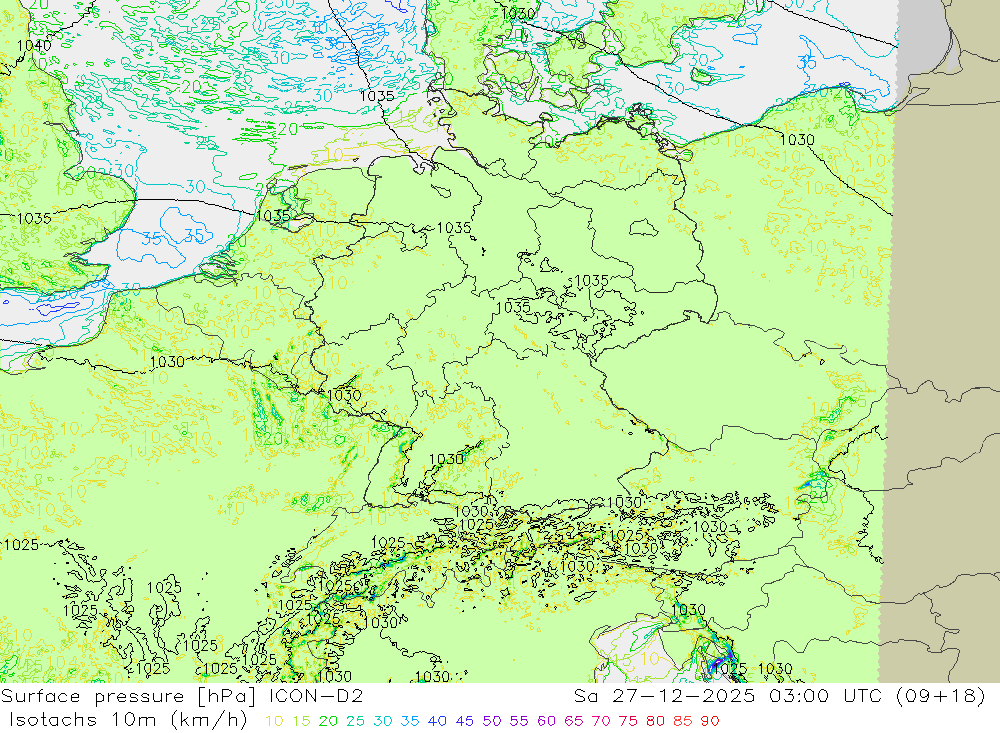Select the yellow 10 entry in isotach legend
The width and height of the screenshot is (1000, 733).
274,722
